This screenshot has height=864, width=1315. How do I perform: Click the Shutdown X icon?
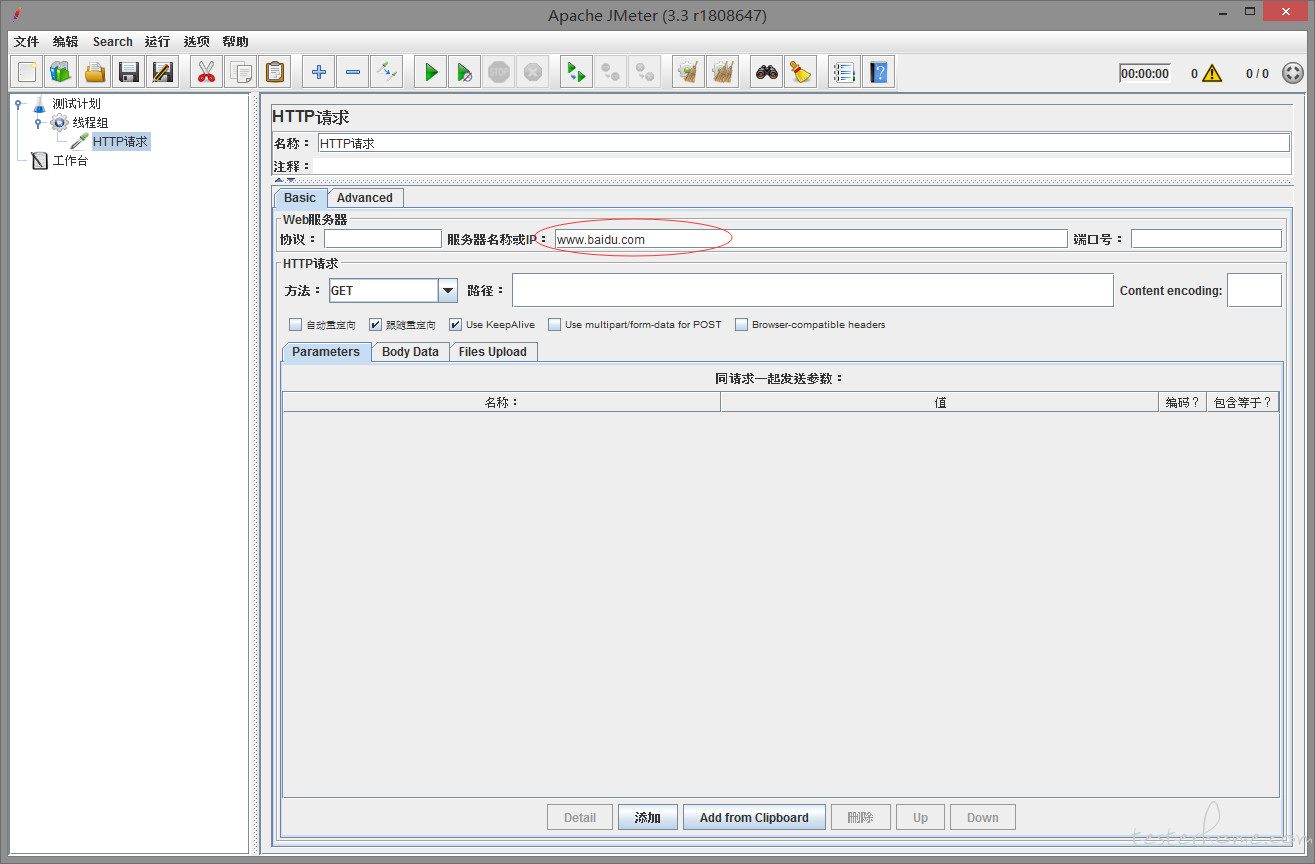pyautogui.click(x=533, y=72)
